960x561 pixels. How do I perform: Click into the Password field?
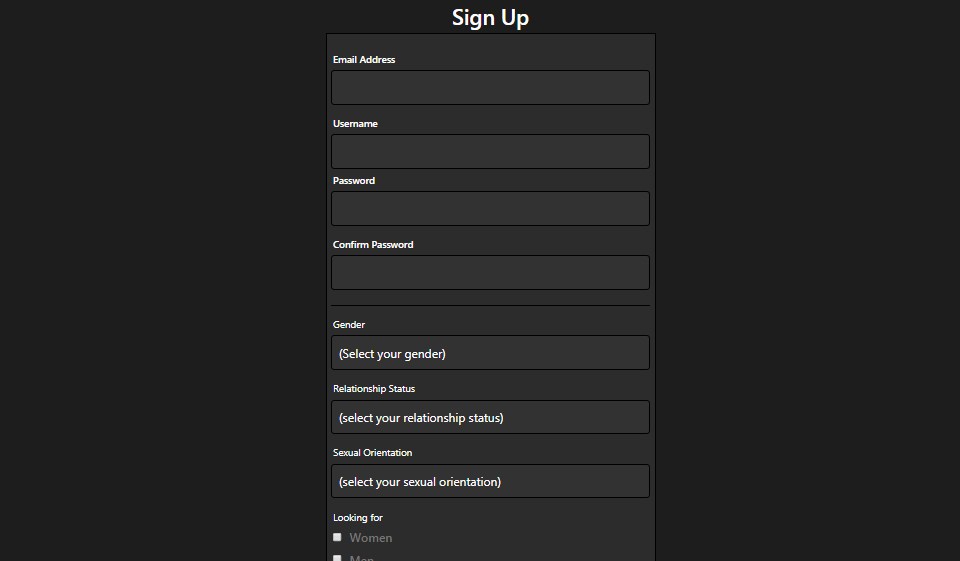pyautogui.click(x=490, y=209)
